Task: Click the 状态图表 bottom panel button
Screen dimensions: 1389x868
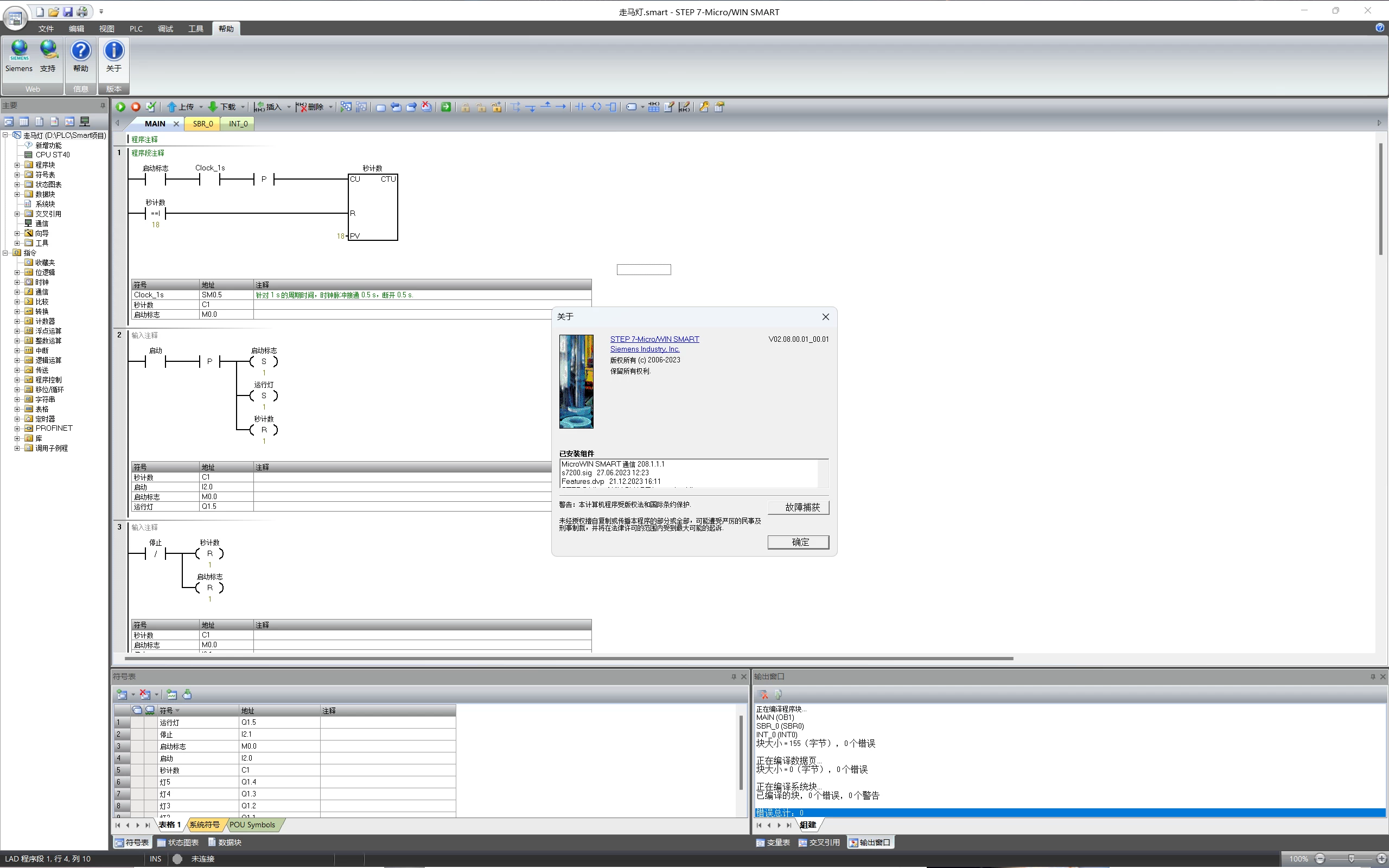Action: click(x=178, y=842)
